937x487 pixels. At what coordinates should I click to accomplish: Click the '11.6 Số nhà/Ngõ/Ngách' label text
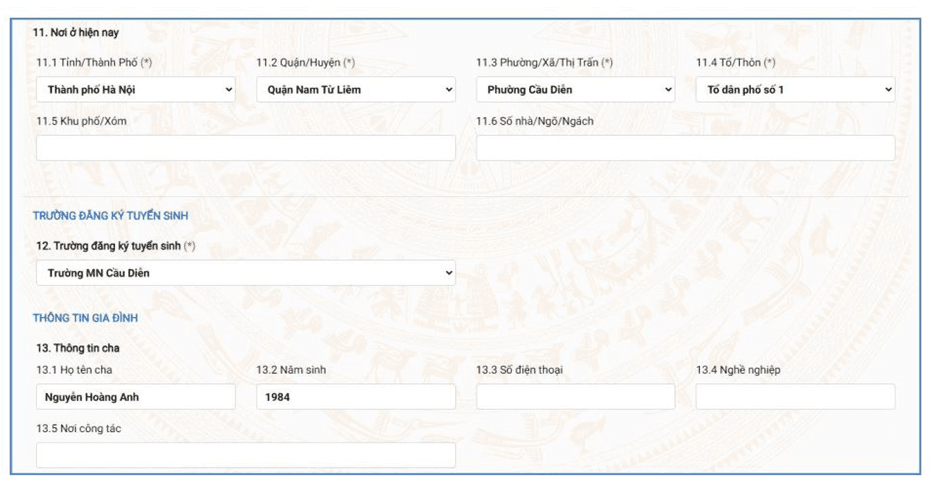(535, 121)
